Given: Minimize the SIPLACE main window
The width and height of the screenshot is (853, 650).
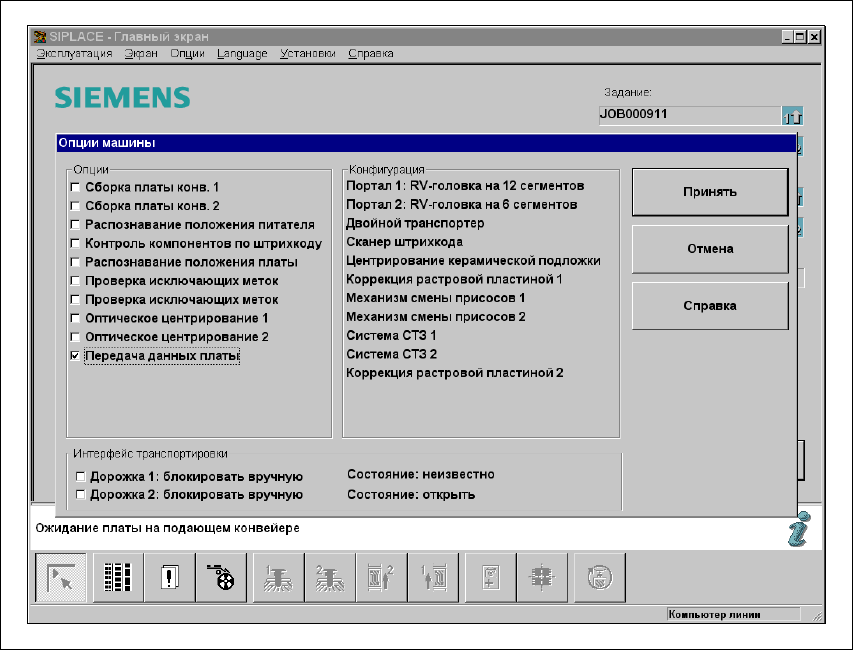Looking at the screenshot, I should click(788, 37).
